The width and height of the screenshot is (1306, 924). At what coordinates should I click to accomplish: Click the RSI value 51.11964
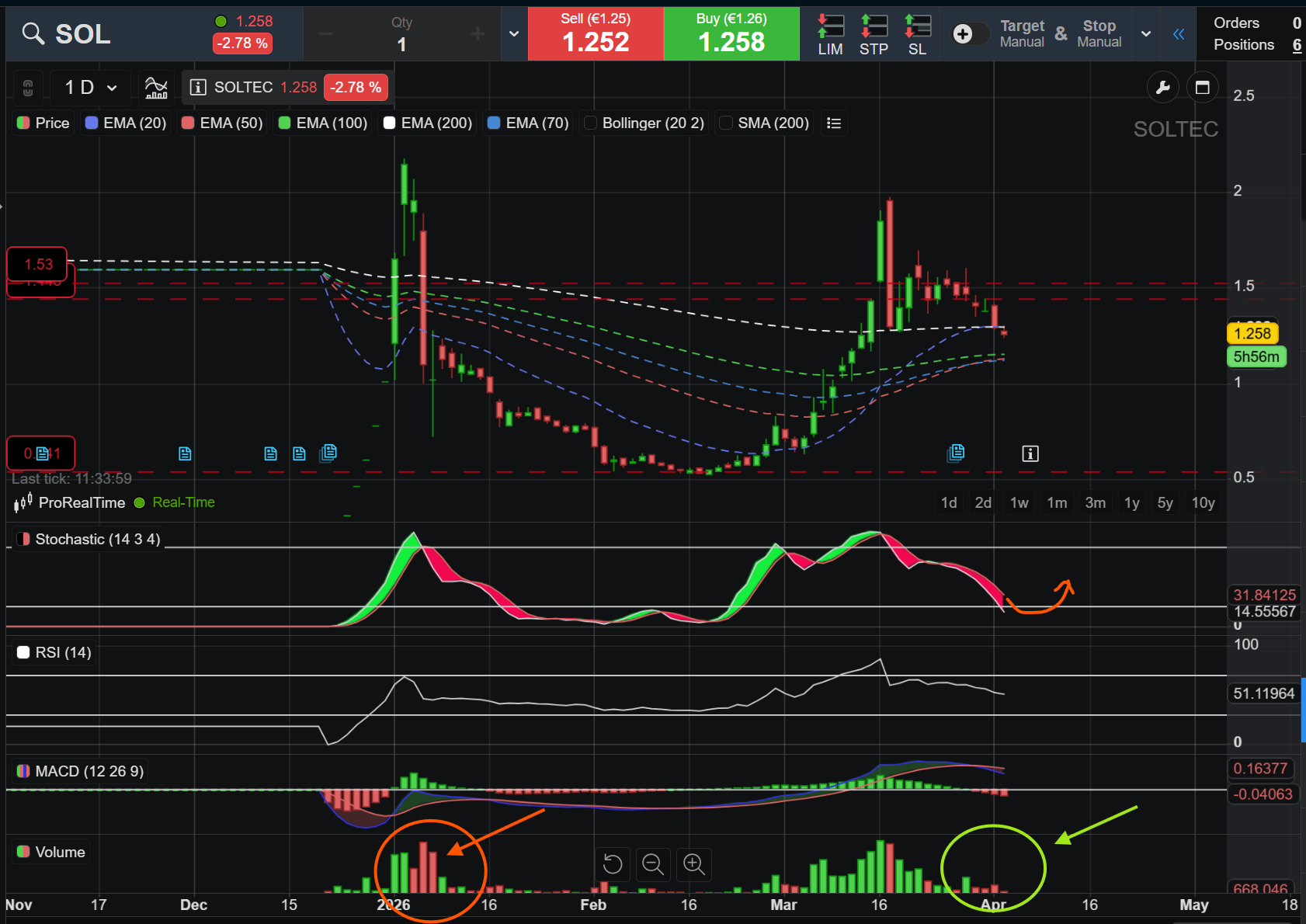pyautogui.click(x=1264, y=694)
